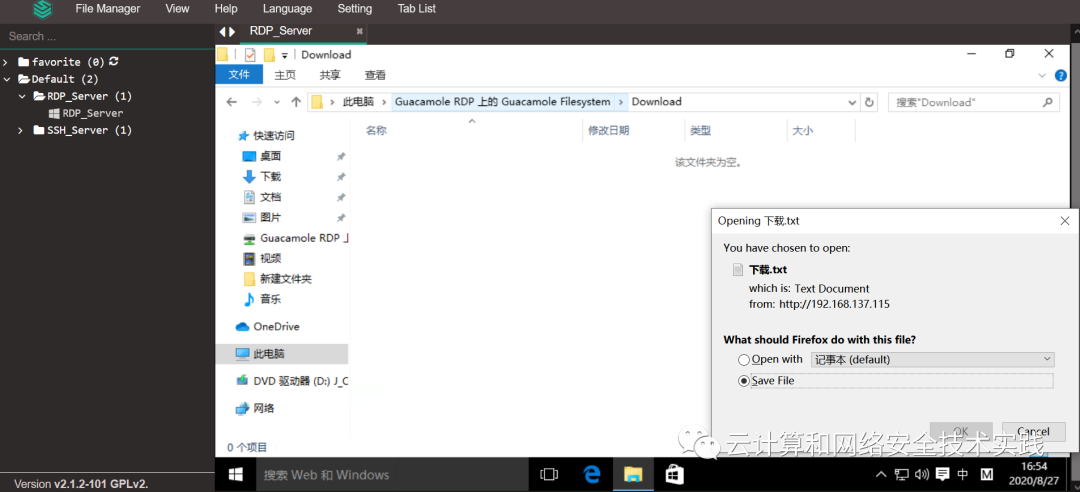Image resolution: width=1080 pixels, height=492 pixels.
Task: Select 此电脑 in navigation pane
Action: 282,353
